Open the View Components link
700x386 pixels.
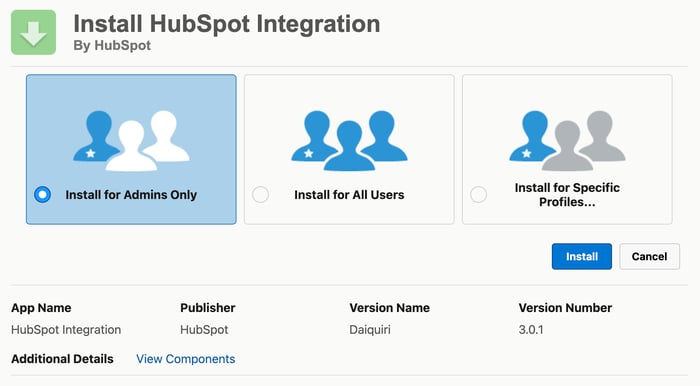[x=185, y=359]
